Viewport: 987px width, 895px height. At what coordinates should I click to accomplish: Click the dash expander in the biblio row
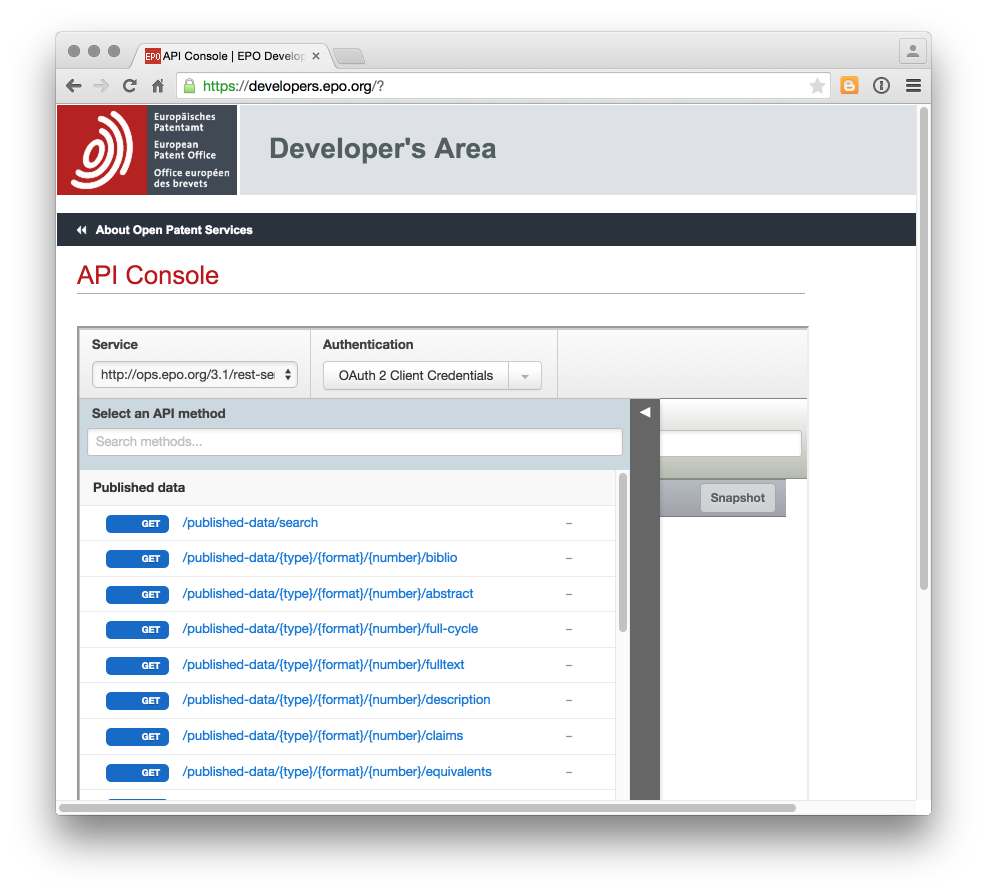[569, 559]
